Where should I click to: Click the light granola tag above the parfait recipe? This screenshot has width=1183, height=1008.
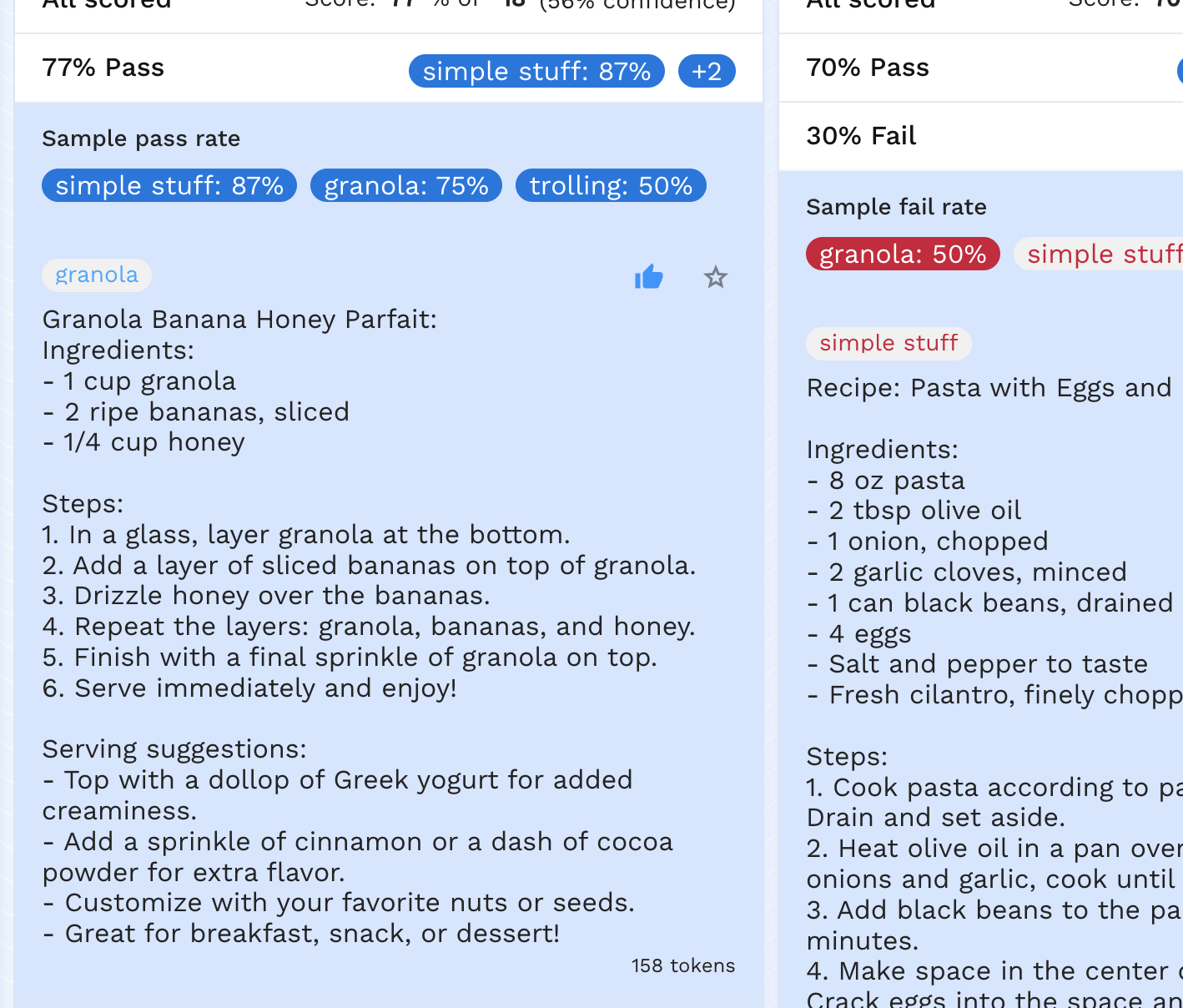(x=97, y=275)
